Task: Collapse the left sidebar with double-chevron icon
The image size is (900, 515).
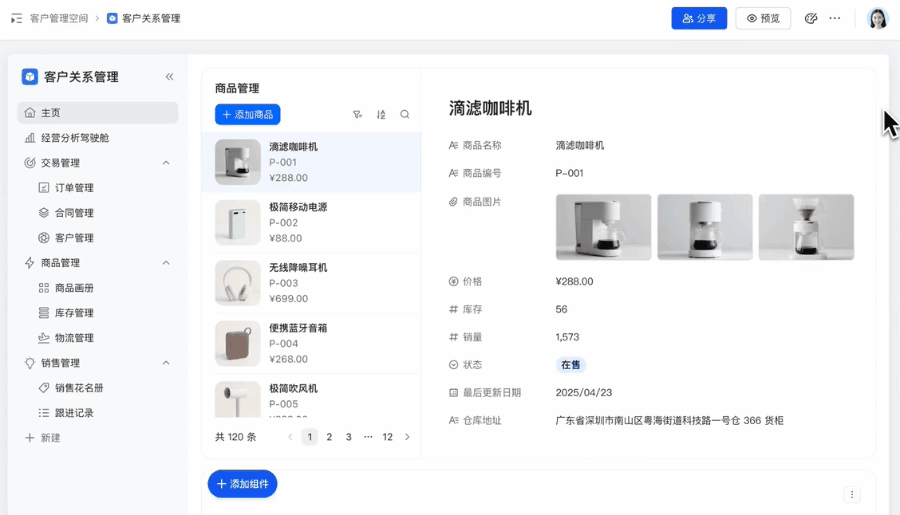Action: click(x=169, y=77)
